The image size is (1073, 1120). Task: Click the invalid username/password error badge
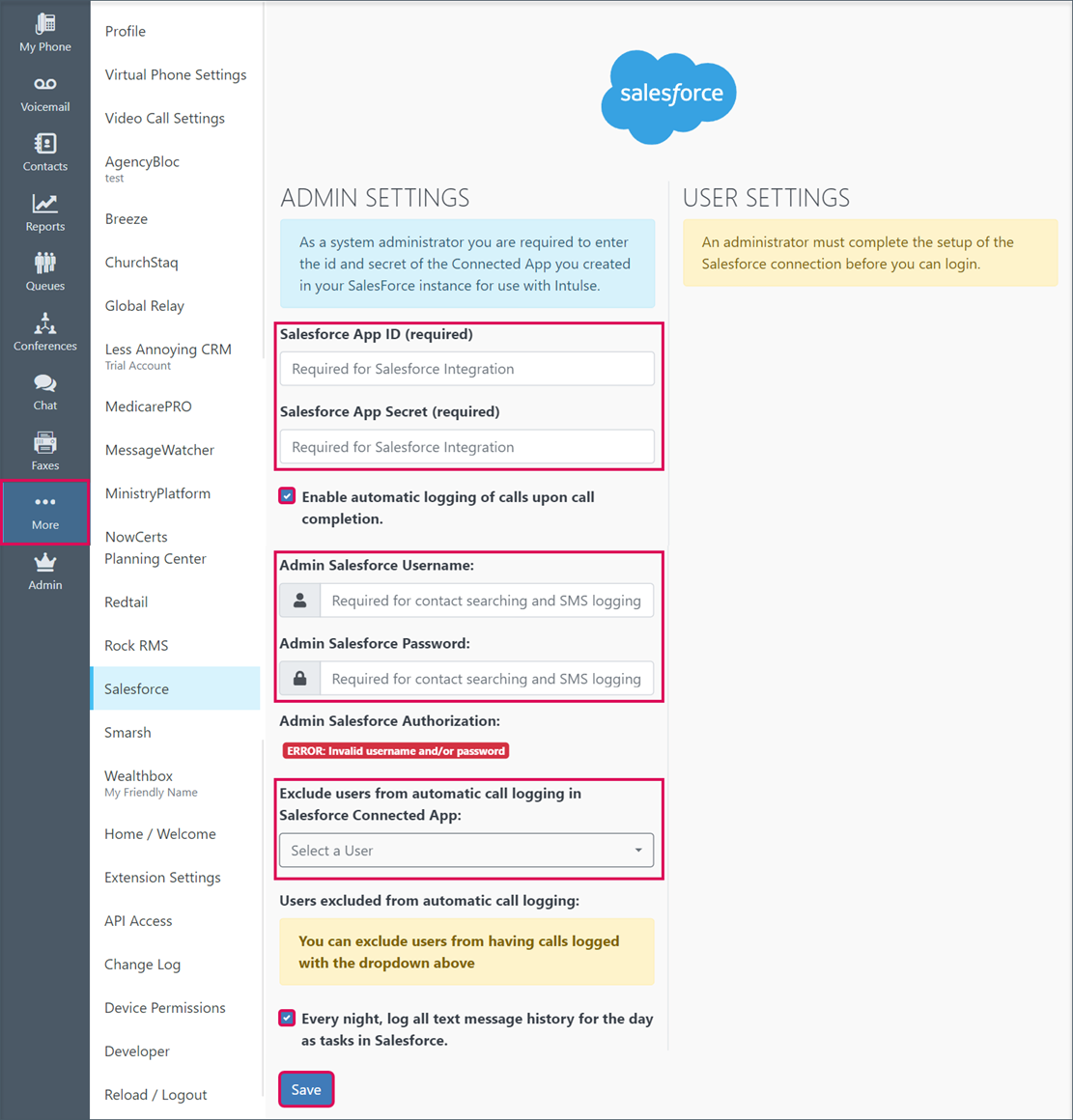coord(396,751)
